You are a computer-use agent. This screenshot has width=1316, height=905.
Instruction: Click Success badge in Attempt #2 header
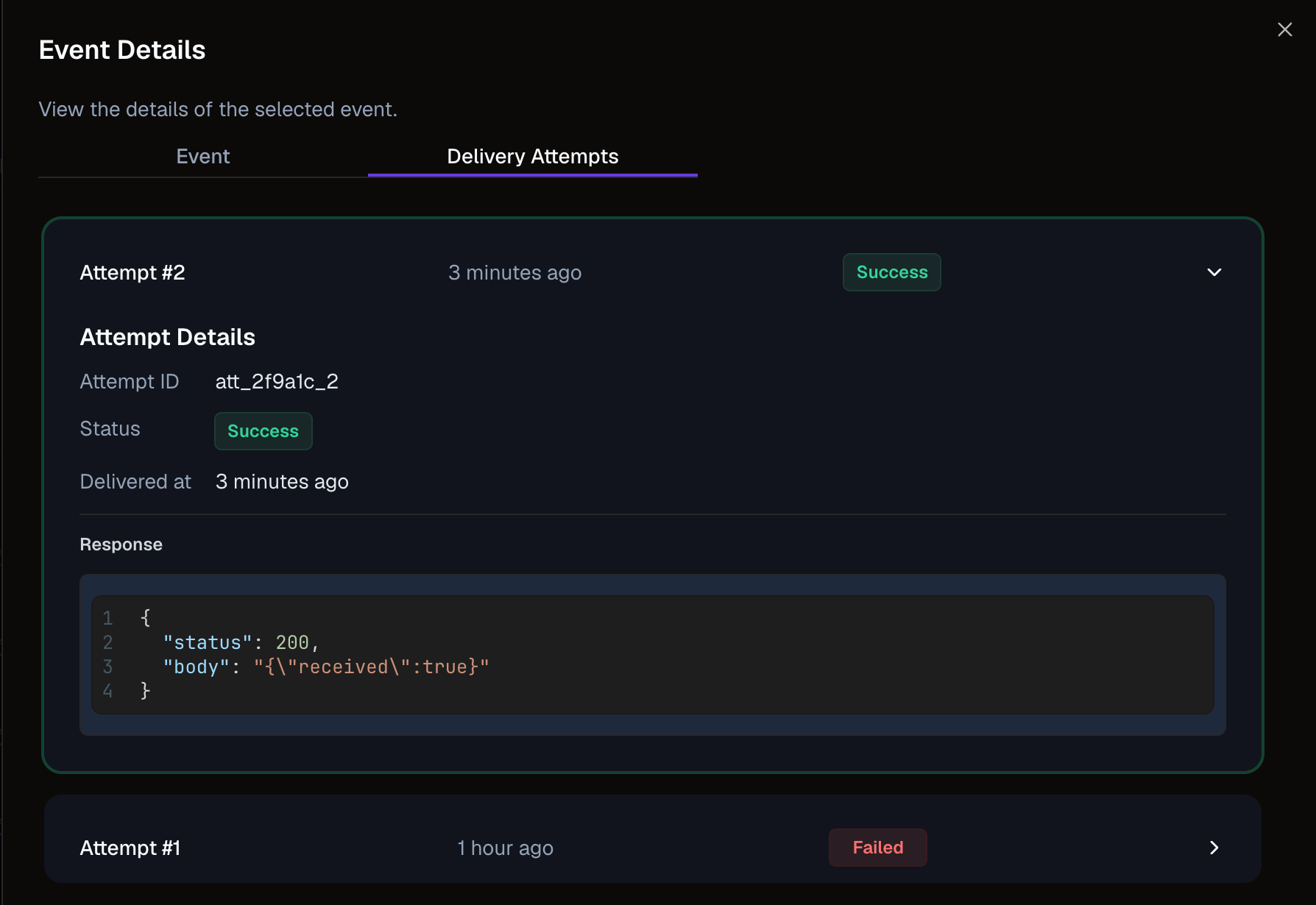[892, 272]
